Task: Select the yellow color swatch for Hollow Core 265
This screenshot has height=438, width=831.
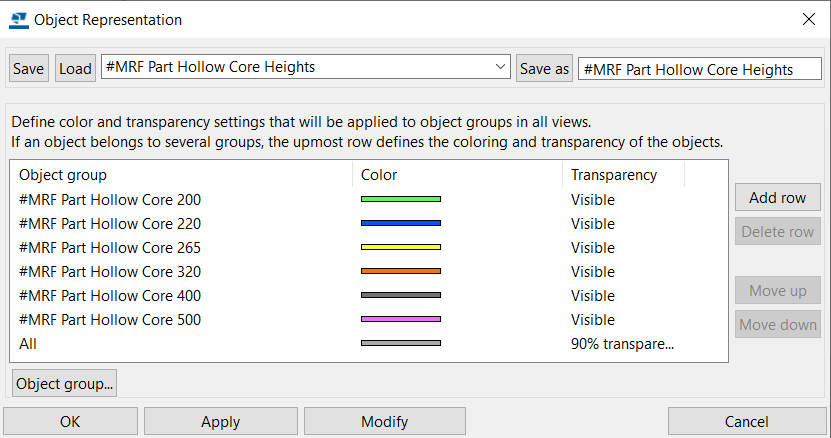Action: (401, 247)
